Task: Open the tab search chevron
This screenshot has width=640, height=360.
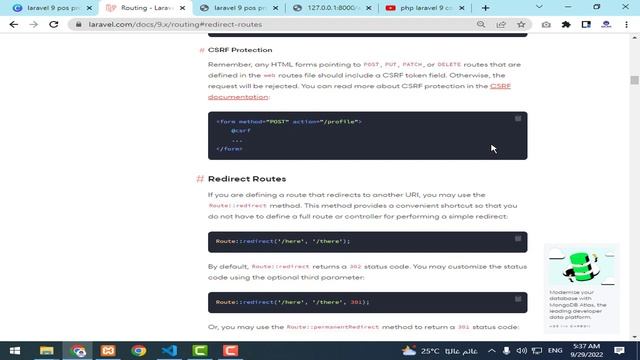Action: click(x=539, y=7)
